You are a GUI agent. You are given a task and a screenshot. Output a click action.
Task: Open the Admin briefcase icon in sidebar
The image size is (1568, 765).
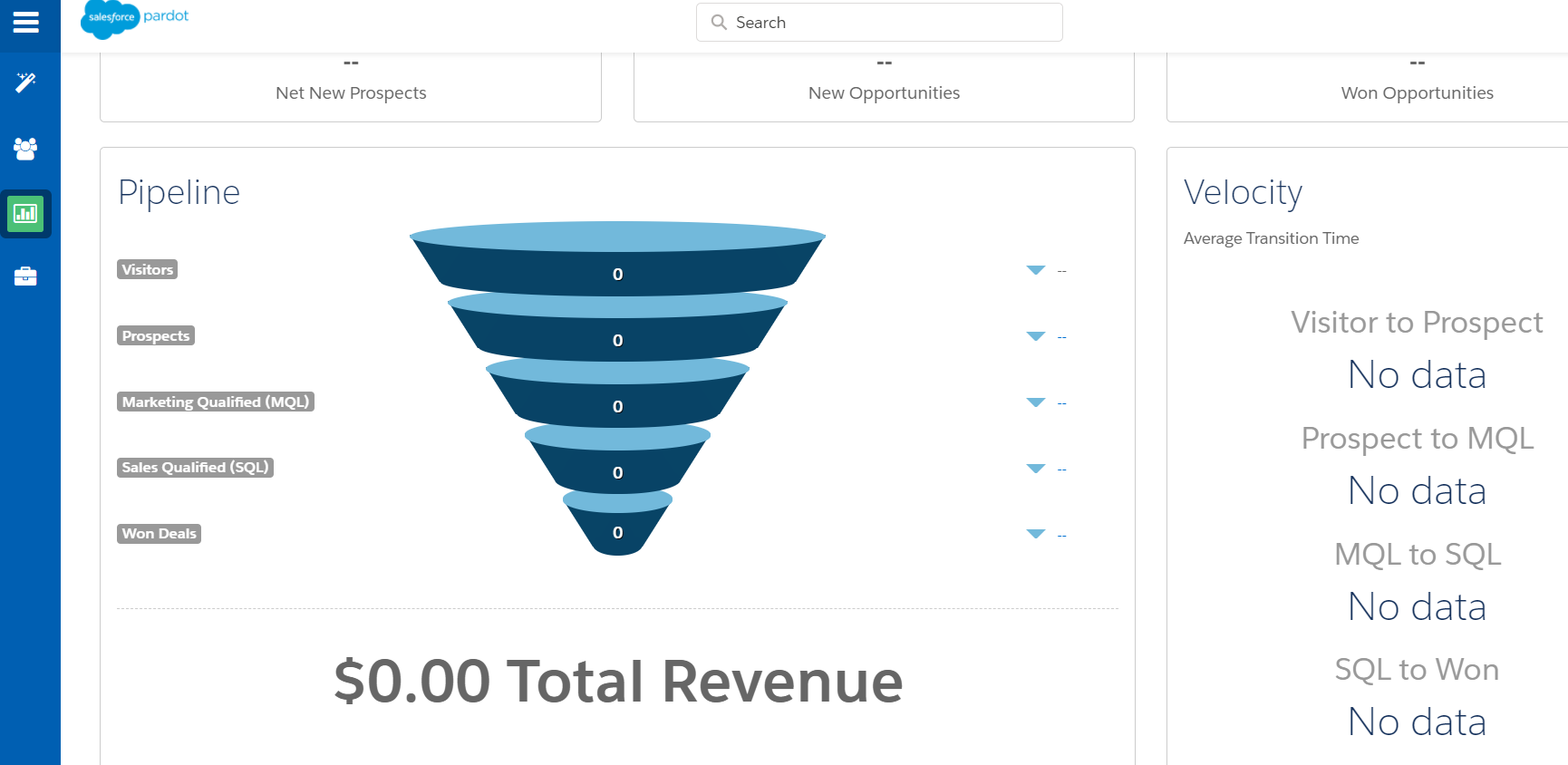coord(25,276)
